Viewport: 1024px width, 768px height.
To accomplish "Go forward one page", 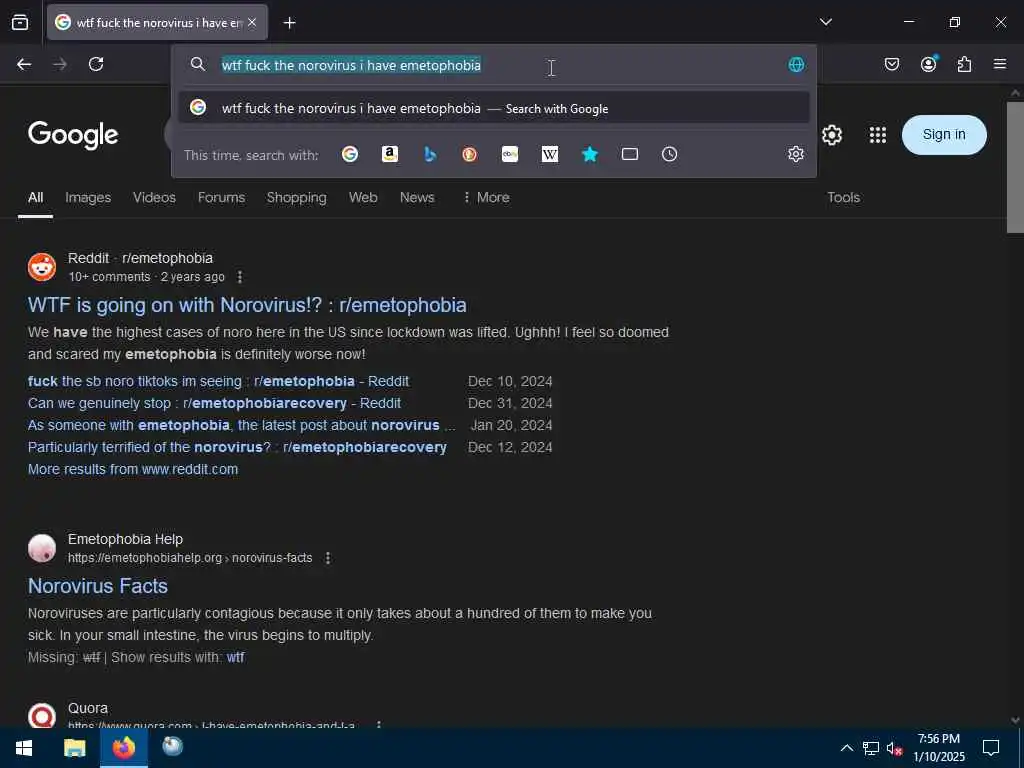I will (60, 64).
